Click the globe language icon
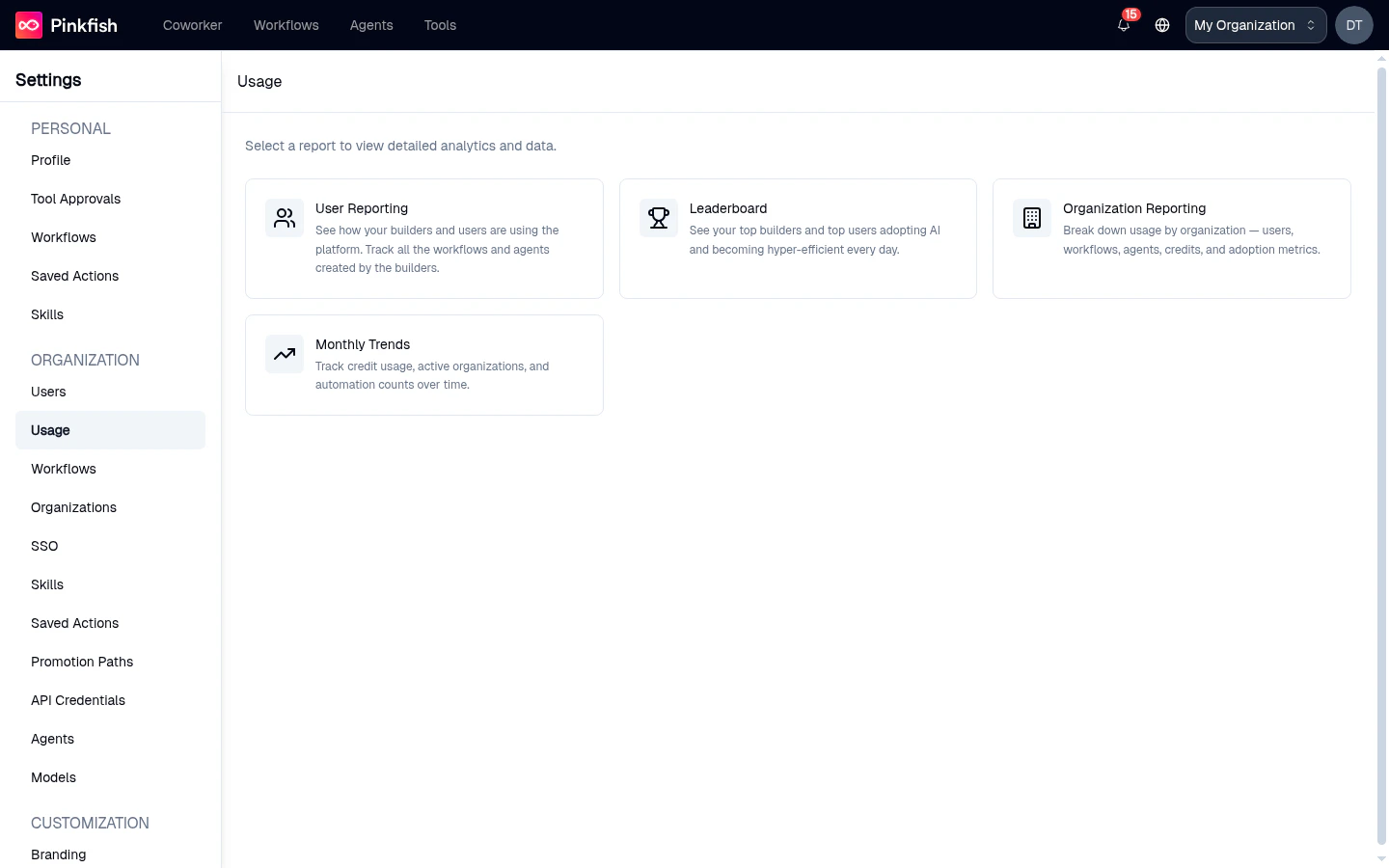The height and width of the screenshot is (868, 1389). point(1162,25)
